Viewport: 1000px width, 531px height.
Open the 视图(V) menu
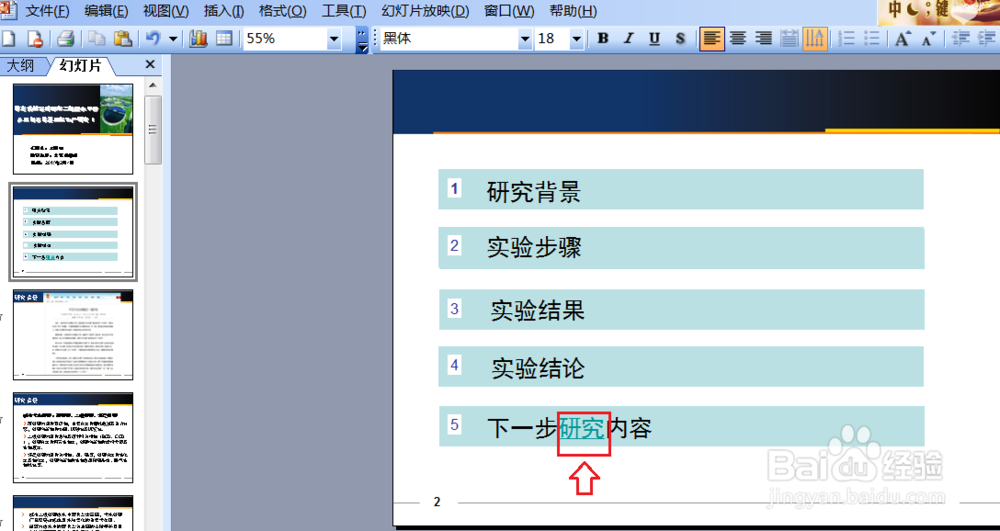click(x=166, y=11)
